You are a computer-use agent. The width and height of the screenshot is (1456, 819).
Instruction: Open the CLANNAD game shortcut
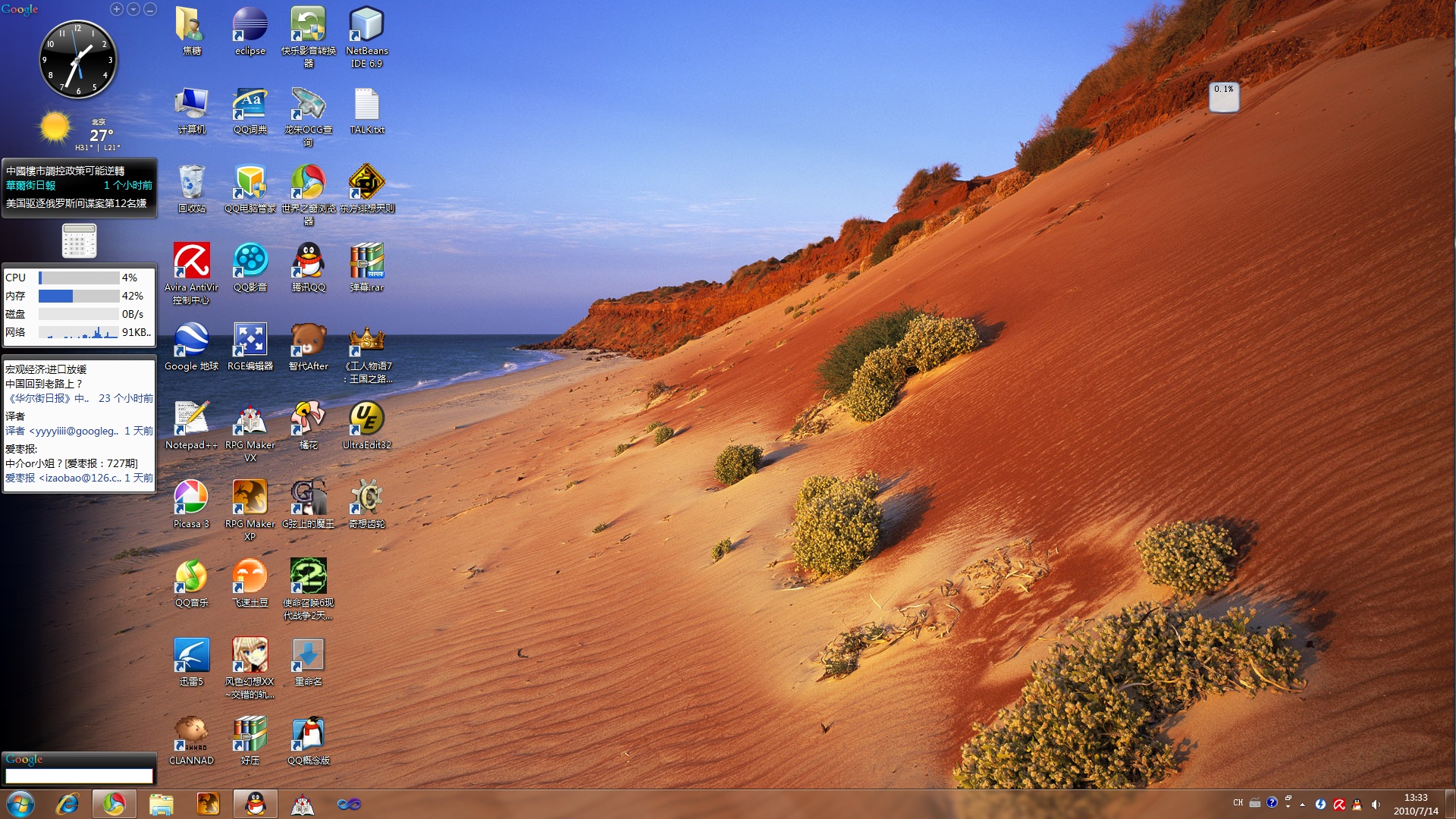[191, 741]
